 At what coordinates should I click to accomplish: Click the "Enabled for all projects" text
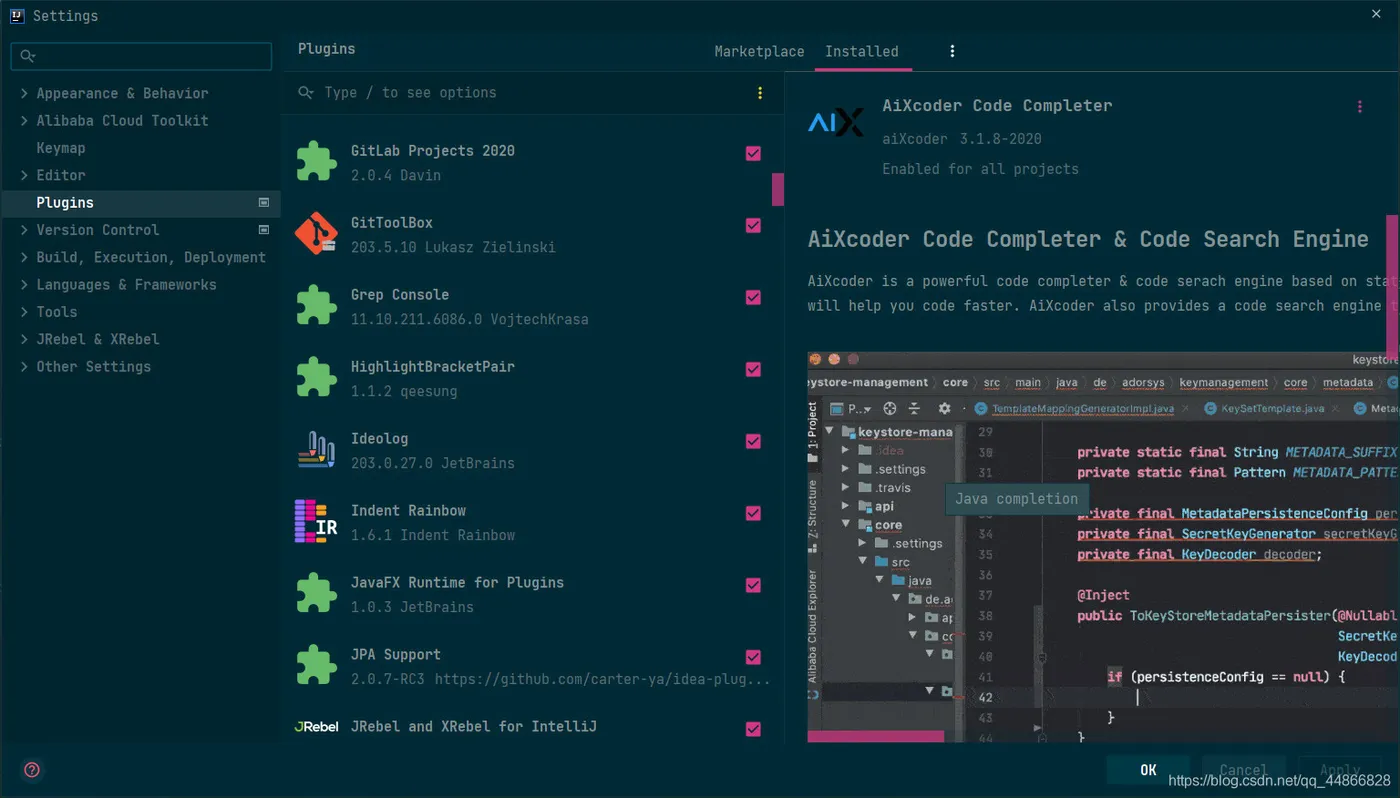[980, 169]
